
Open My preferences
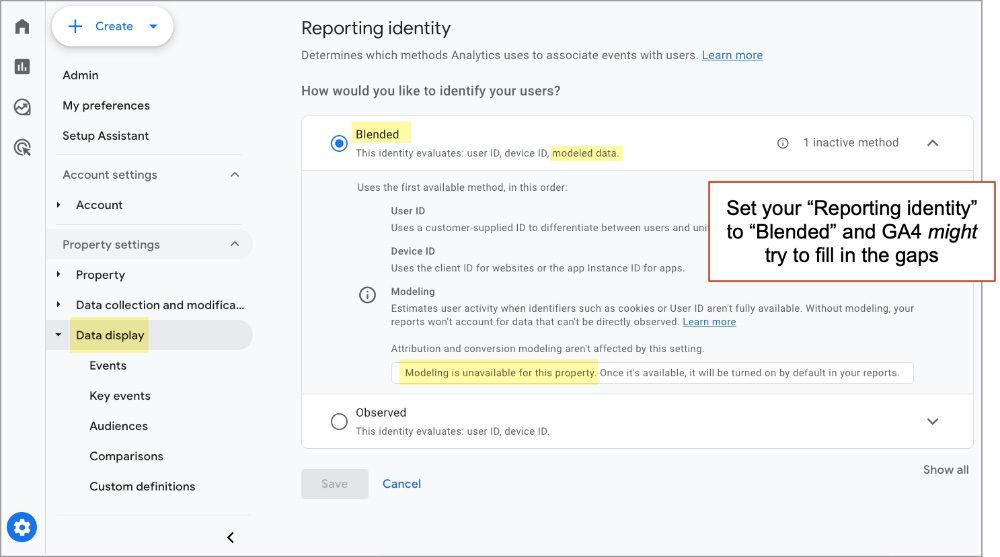coord(106,105)
